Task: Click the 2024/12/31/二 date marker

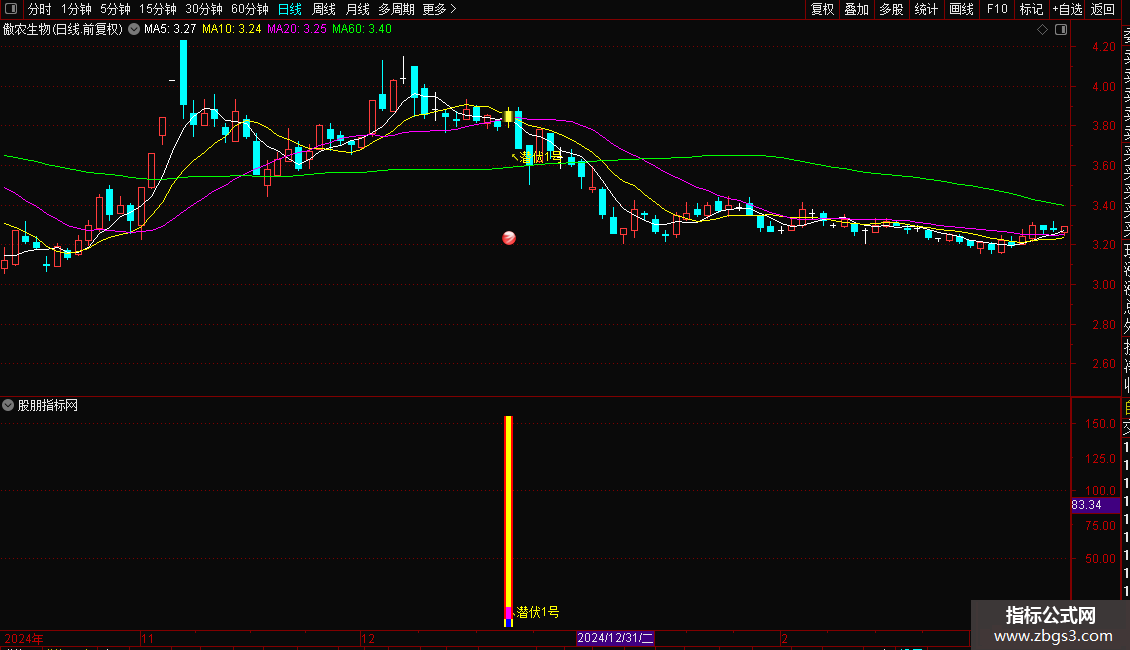Action: (615, 638)
